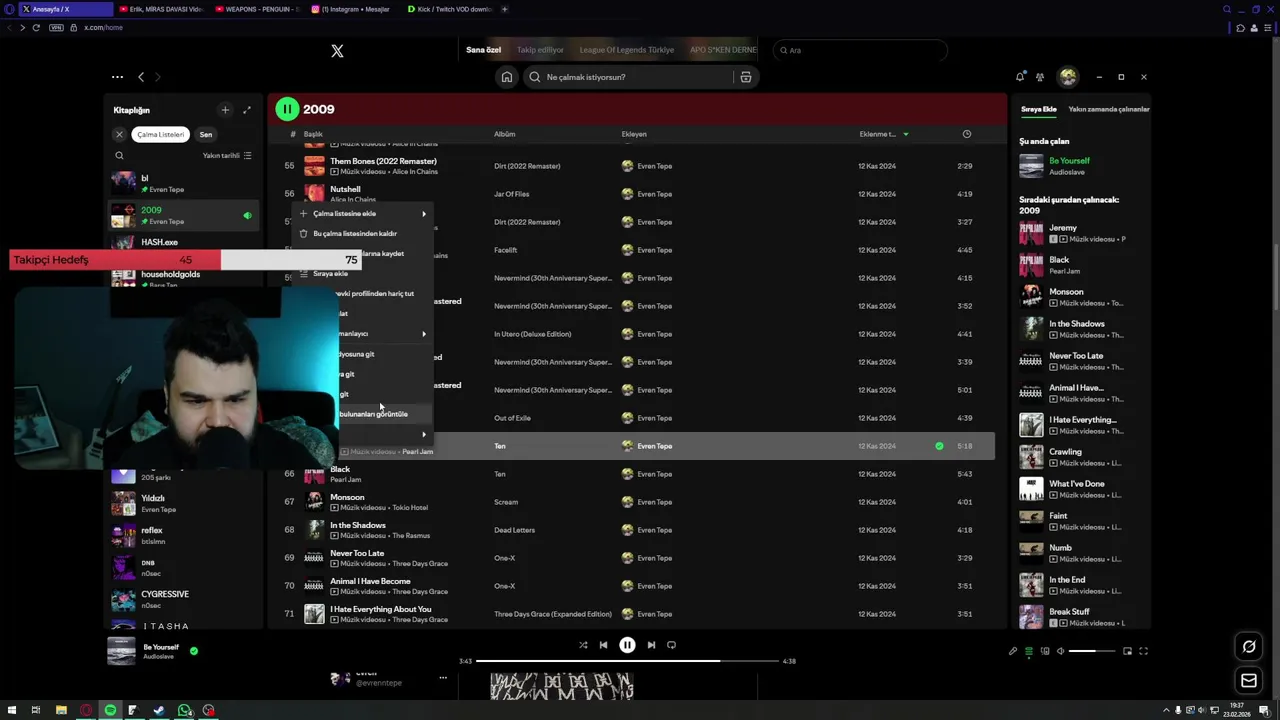The width and height of the screenshot is (1280, 720).
Task: Toggle lyrics microphone icon
Action: coord(1012,651)
